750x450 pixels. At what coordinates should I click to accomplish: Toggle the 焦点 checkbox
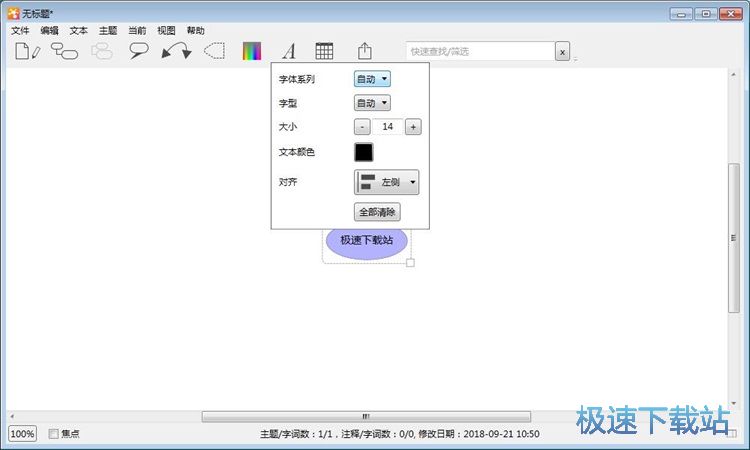54,434
